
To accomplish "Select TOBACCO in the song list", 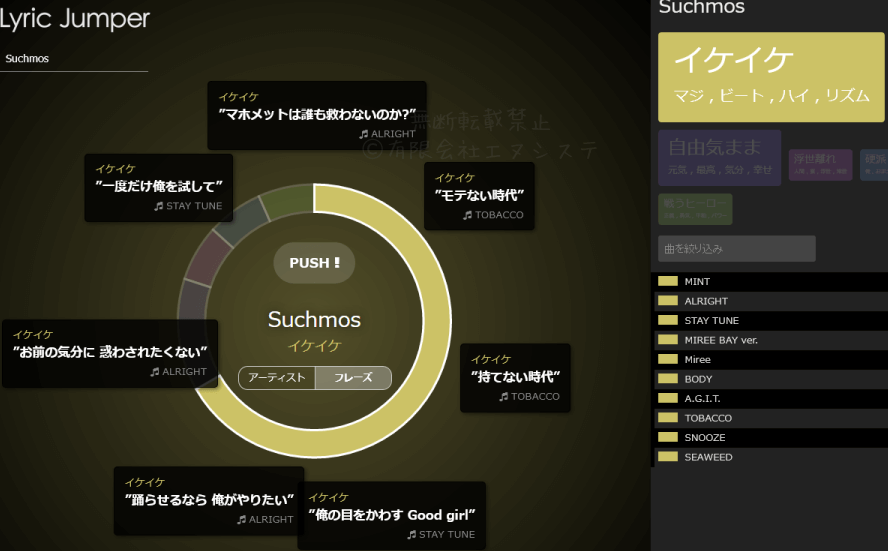I will [x=771, y=418].
